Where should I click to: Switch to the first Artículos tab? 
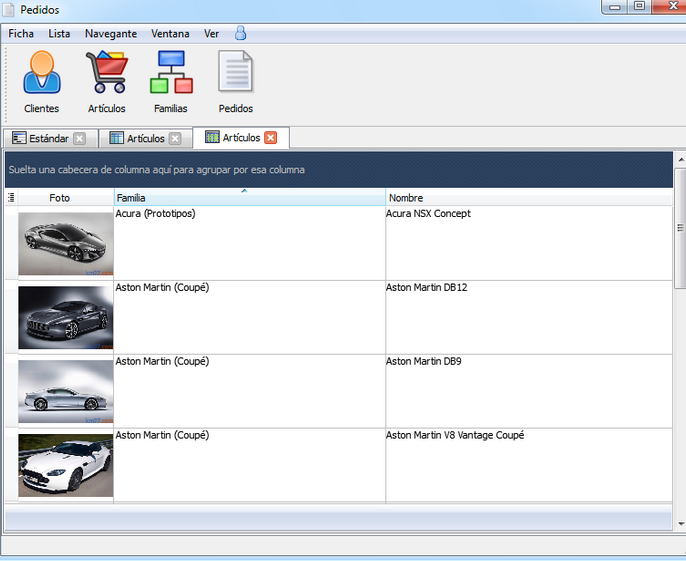click(x=145, y=139)
